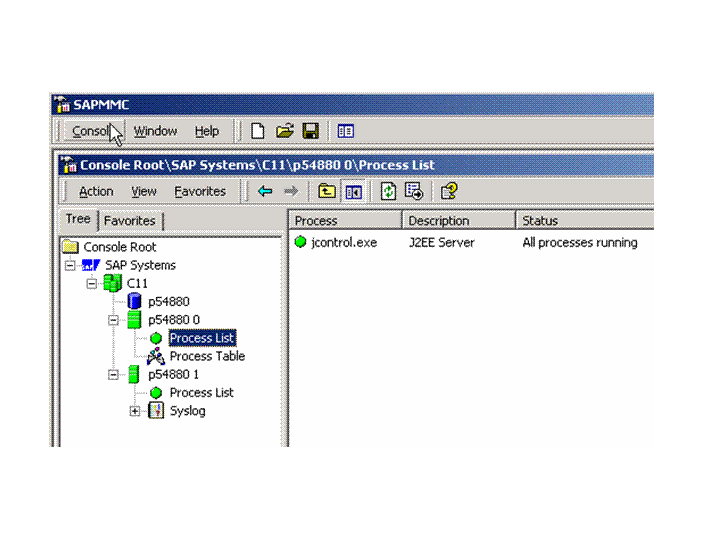Click the All processes running status cell
Screen dimensions: 720x540
click(580, 242)
